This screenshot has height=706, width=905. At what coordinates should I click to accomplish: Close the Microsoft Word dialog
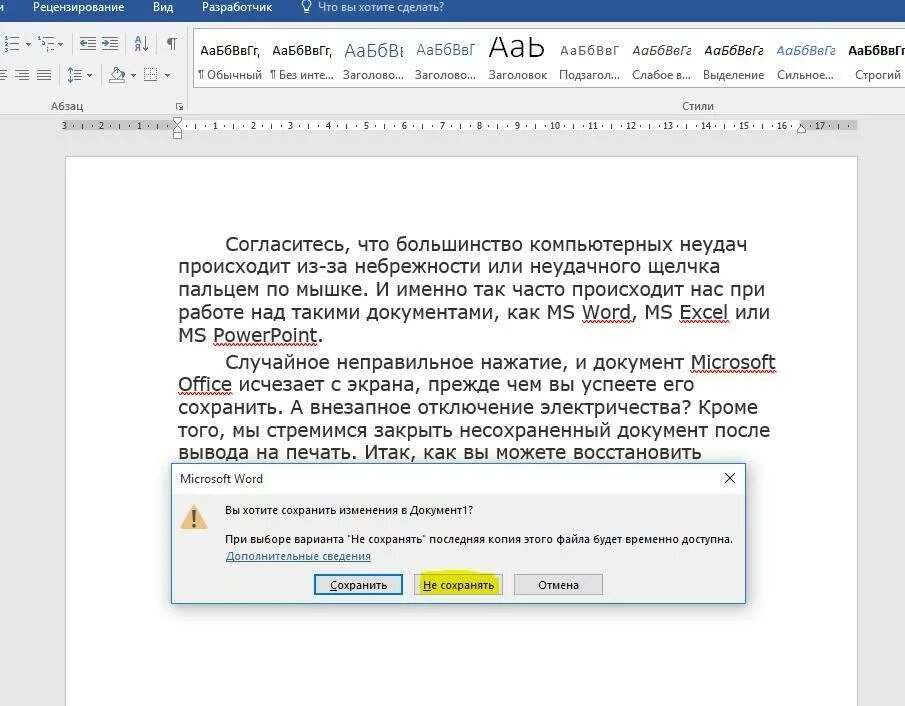point(730,478)
